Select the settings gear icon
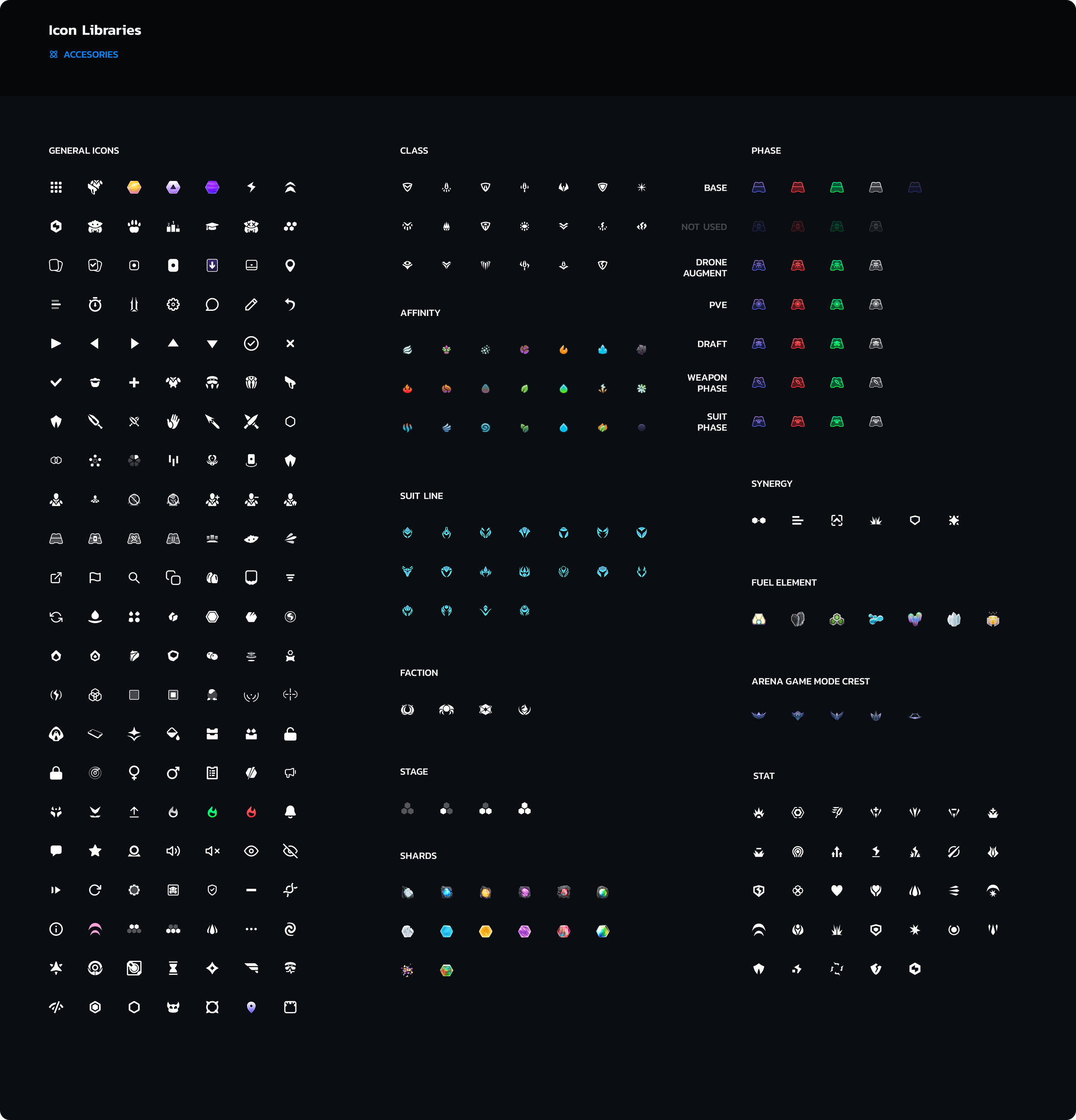Viewport: 1076px width, 1120px height. [173, 305]
